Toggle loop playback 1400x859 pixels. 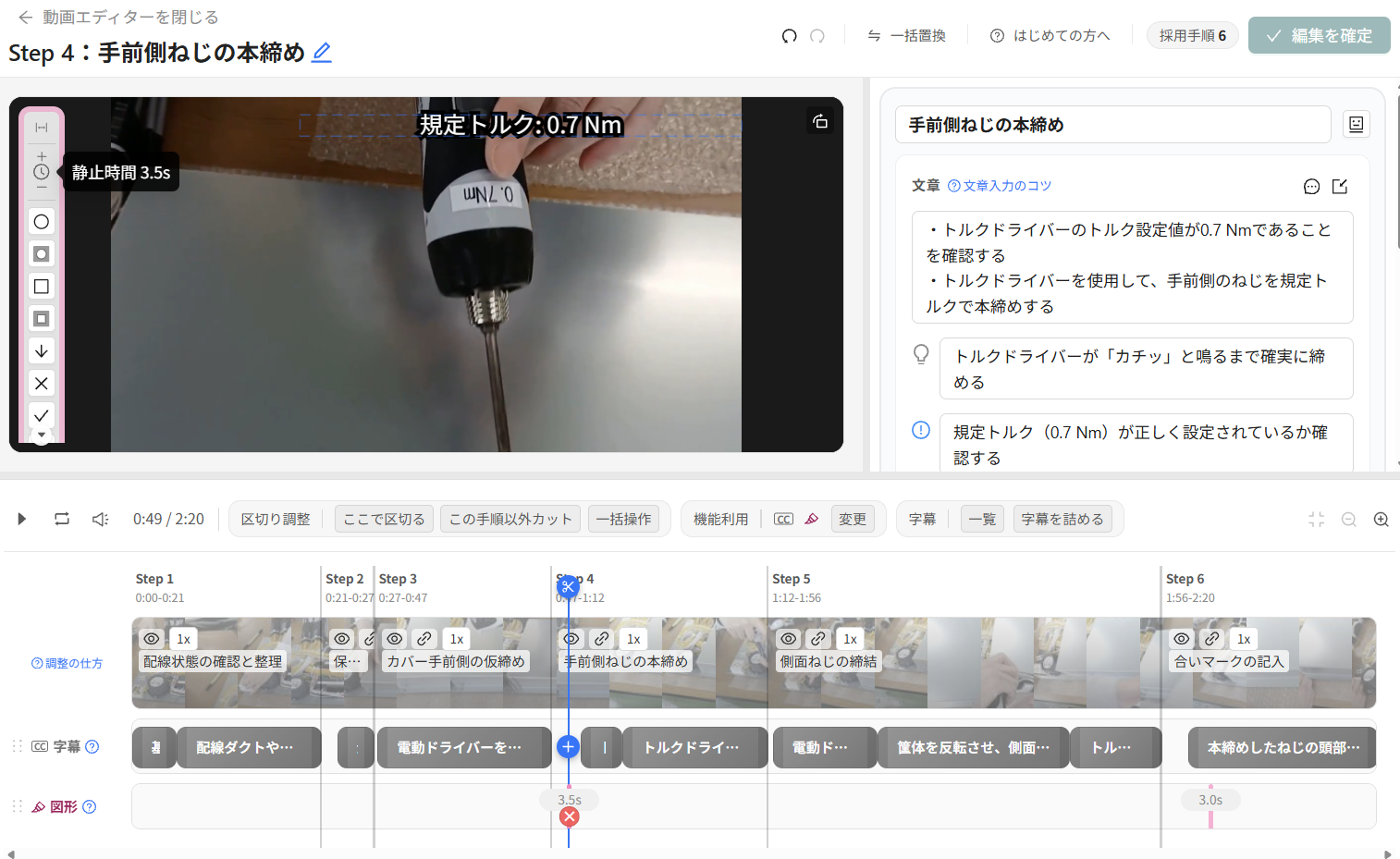point(62,520)
